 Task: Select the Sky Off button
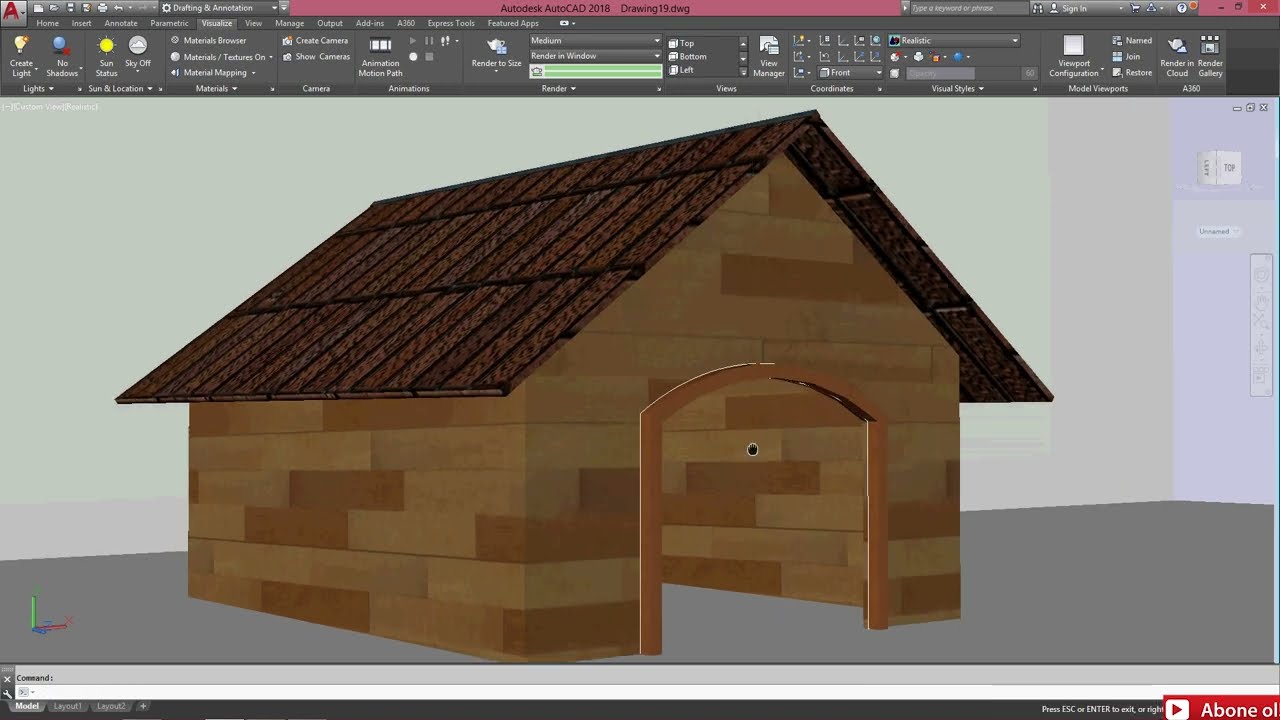[138, 52]
